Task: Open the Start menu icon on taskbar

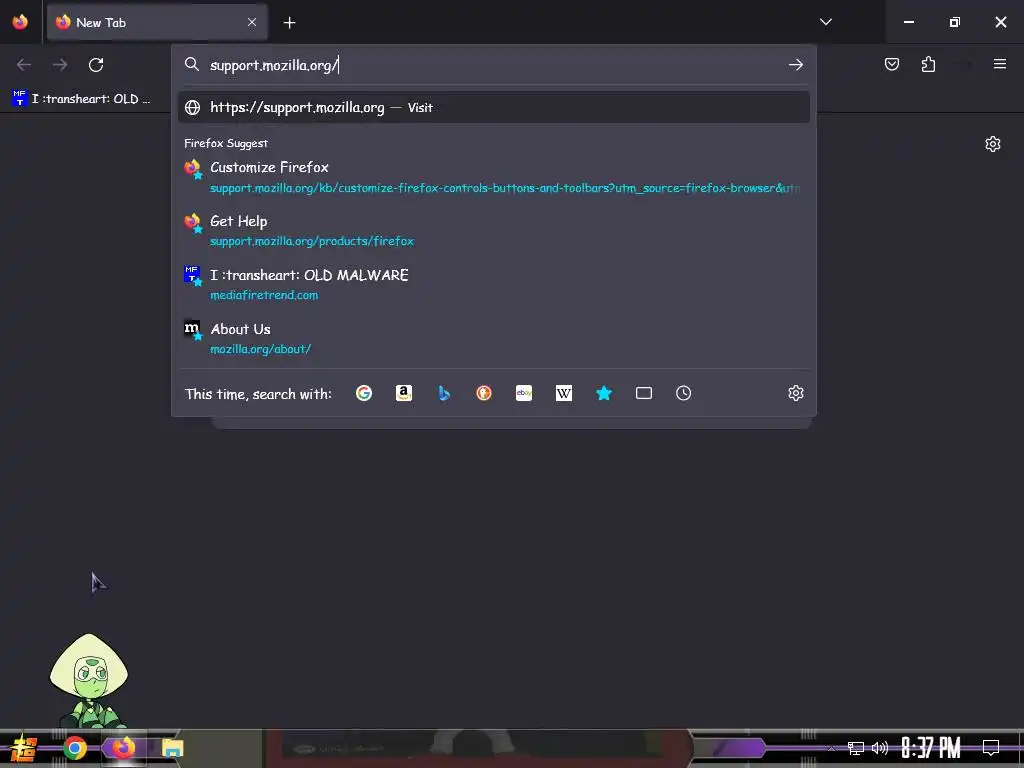Action: tap(23, 748)
